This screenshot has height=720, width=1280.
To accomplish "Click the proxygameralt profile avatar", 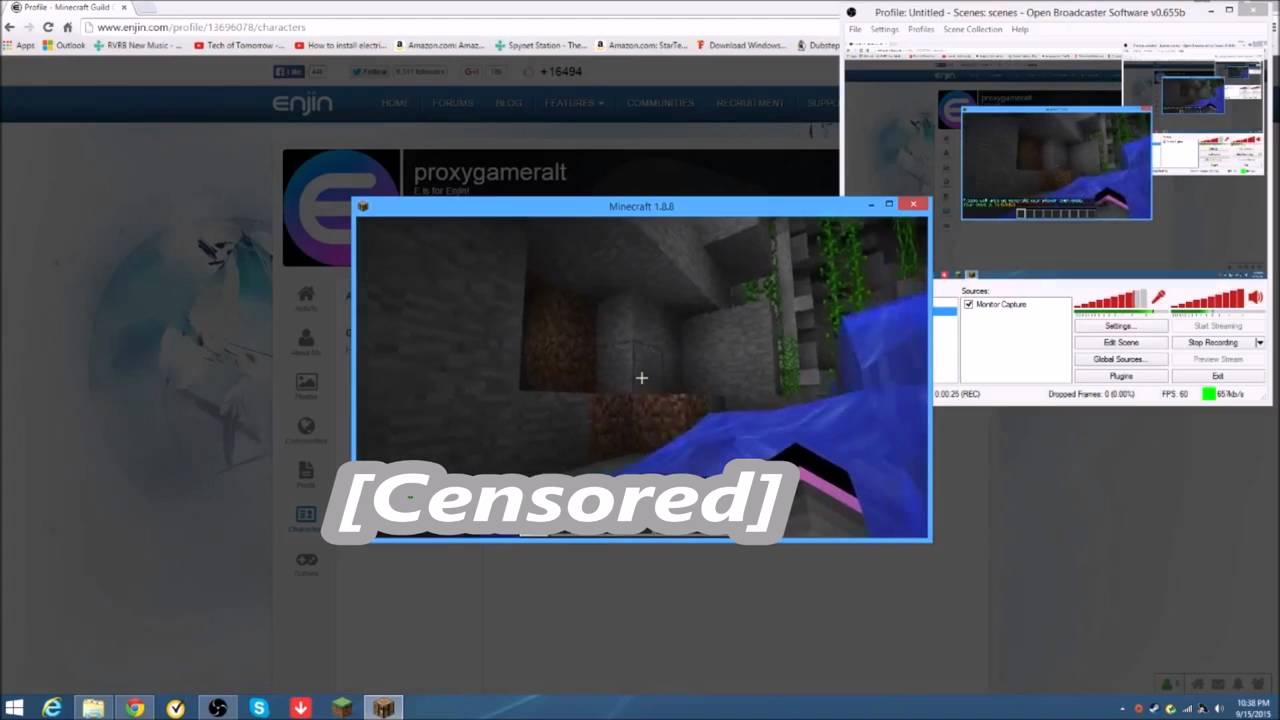I will [340, 207].
